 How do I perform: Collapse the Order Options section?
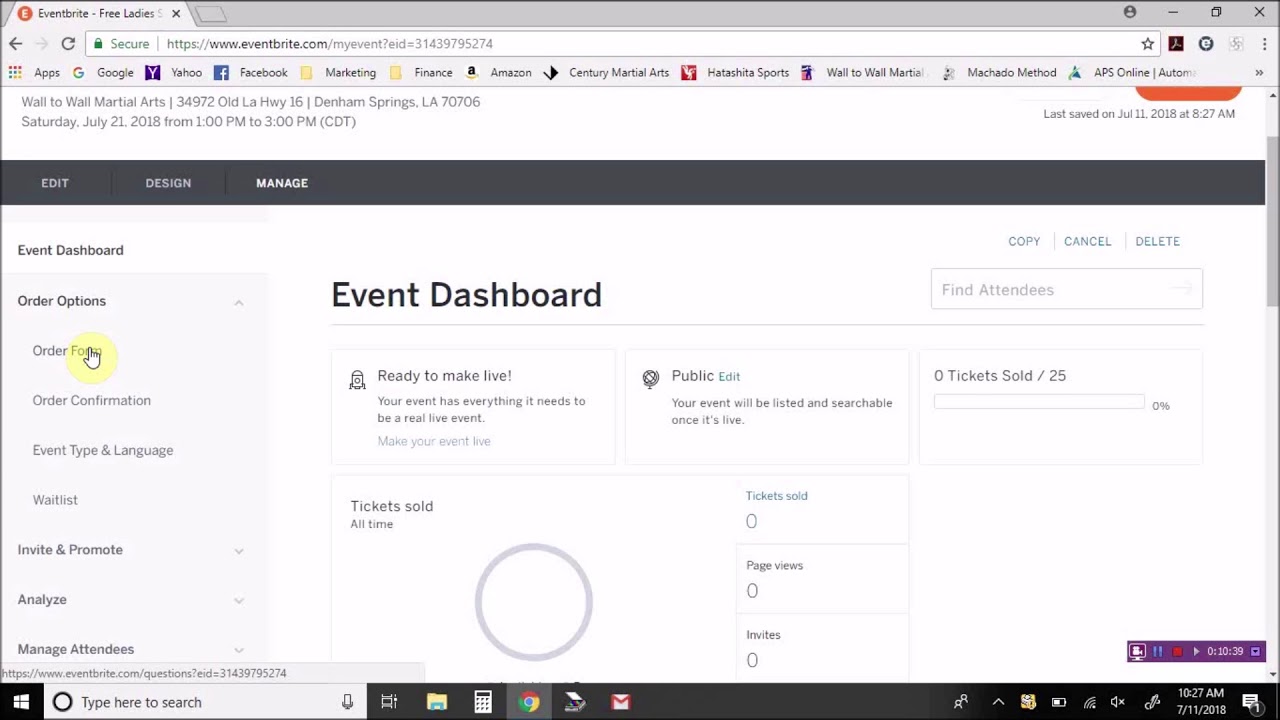point(239,302)
